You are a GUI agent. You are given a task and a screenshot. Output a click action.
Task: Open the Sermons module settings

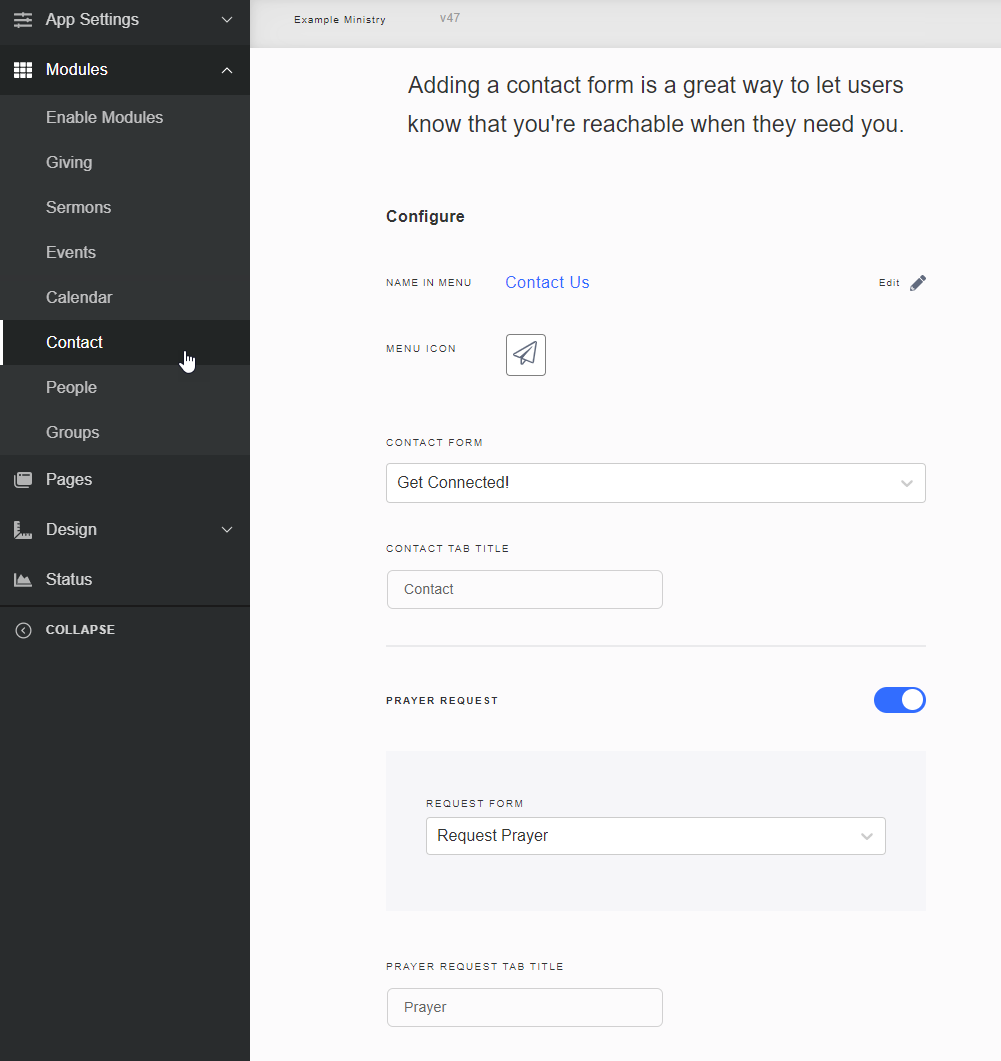point(78,207)
